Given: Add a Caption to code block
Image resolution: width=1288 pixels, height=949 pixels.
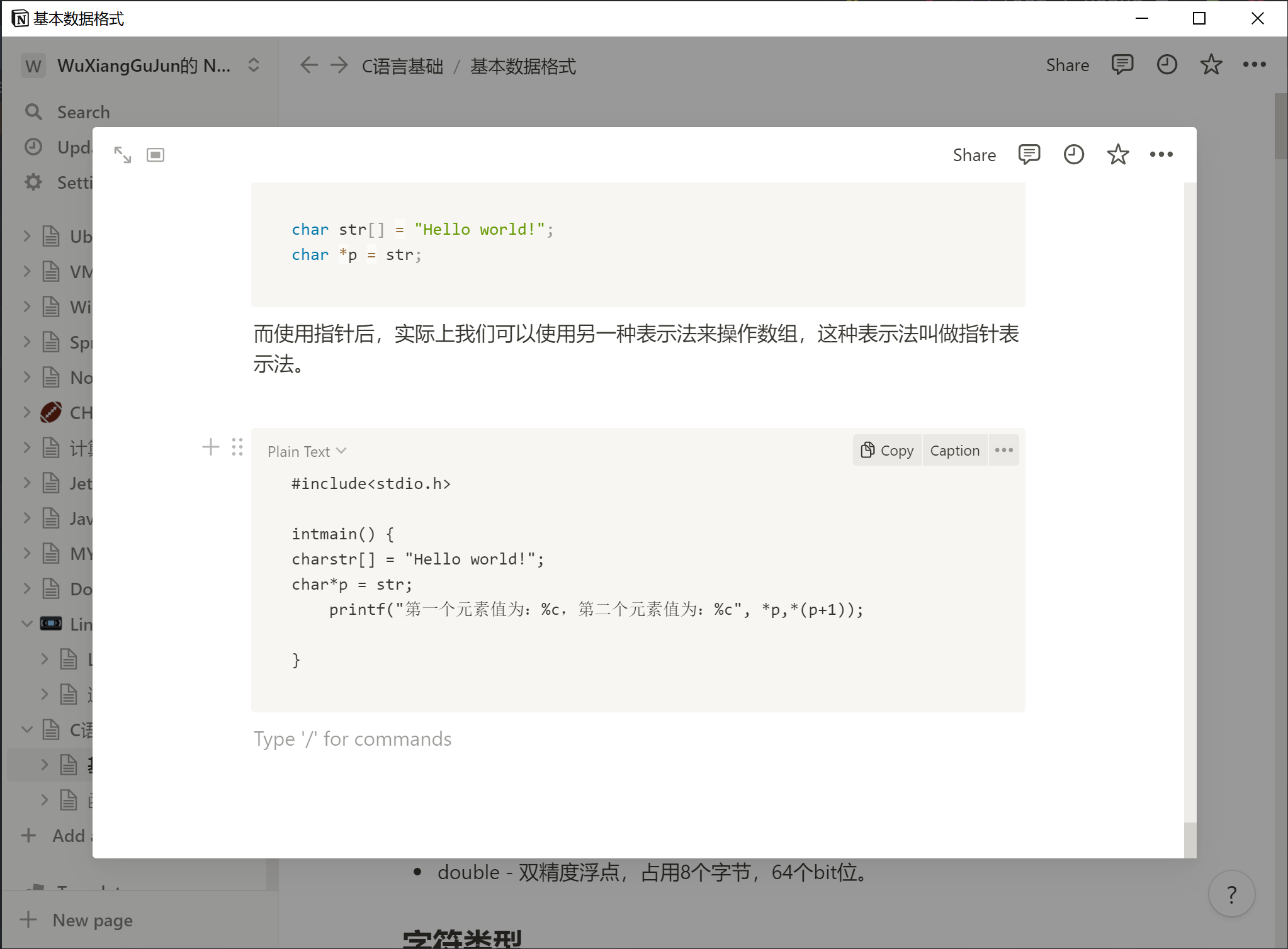Looking at the screenshot, I should 954,451.
